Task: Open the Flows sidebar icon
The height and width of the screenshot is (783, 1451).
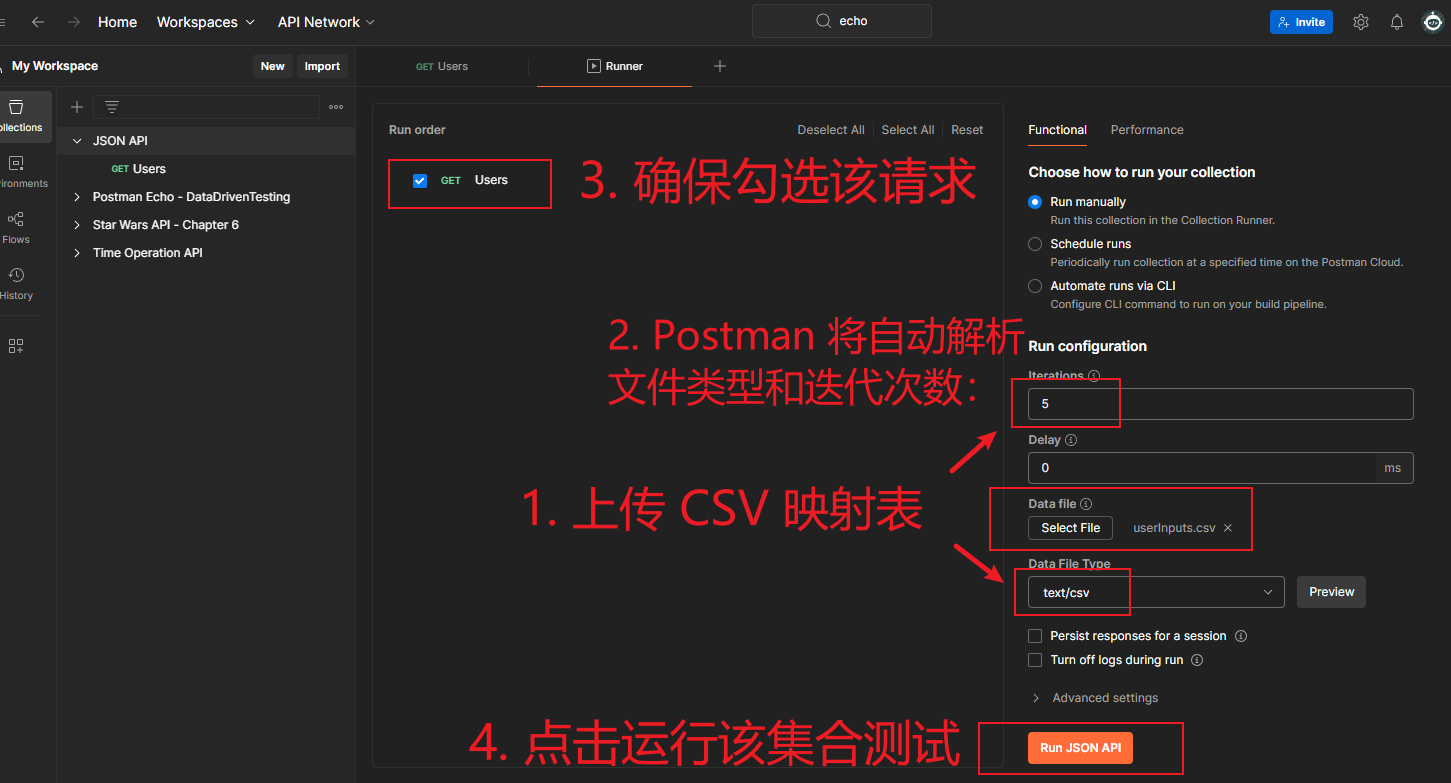Action: coord(17,228)
